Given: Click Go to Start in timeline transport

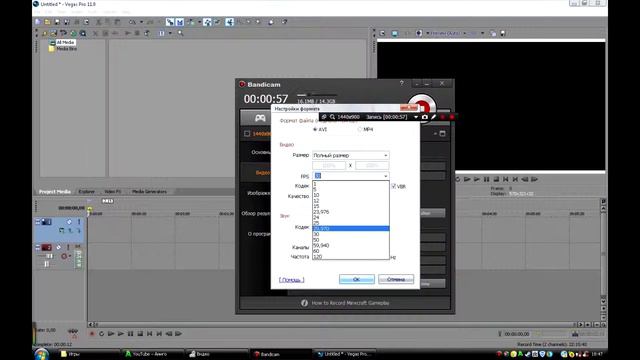Looking at the screenshot, I should coord(150,334).
